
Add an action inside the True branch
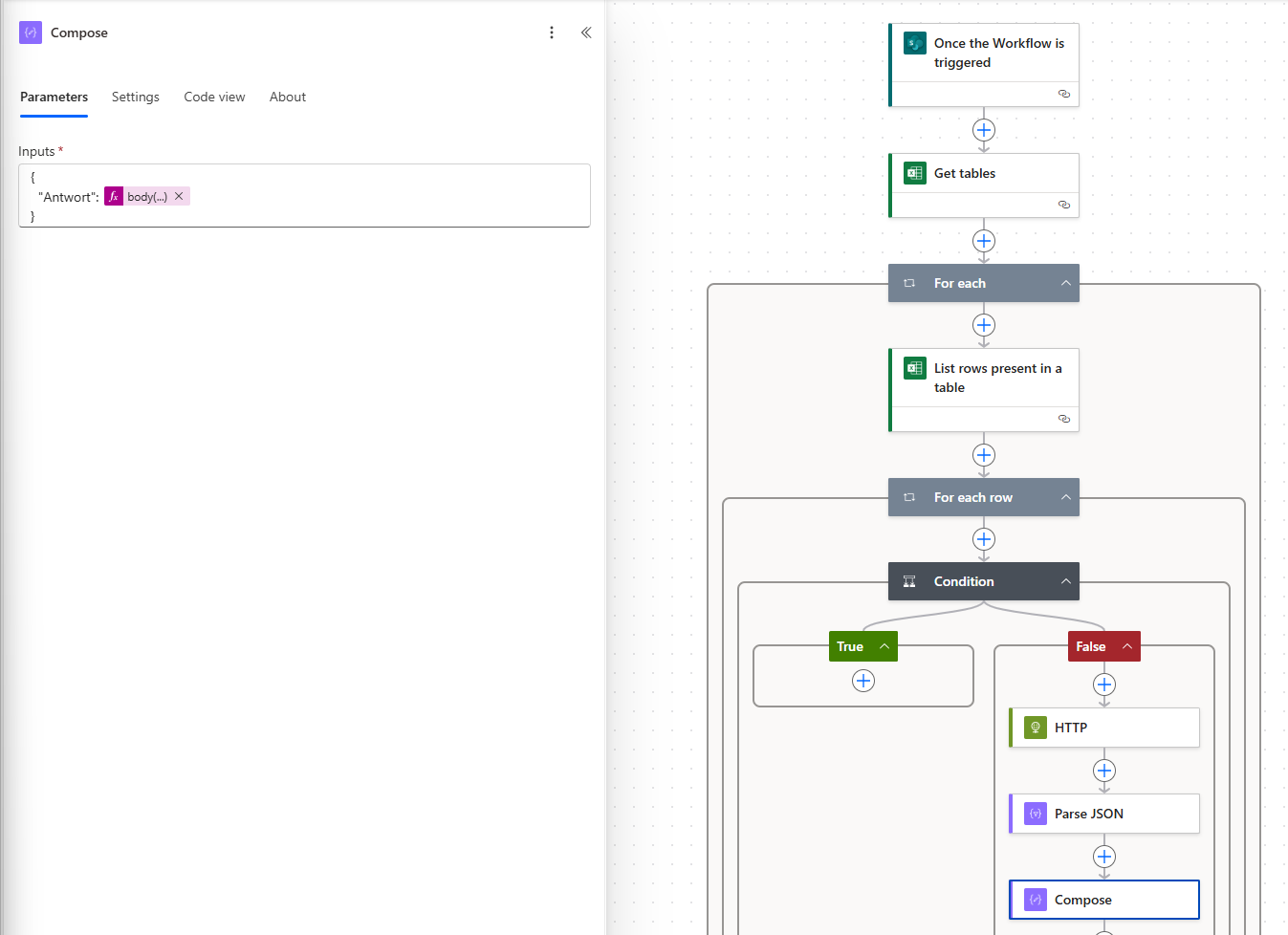tap(863, 681)
